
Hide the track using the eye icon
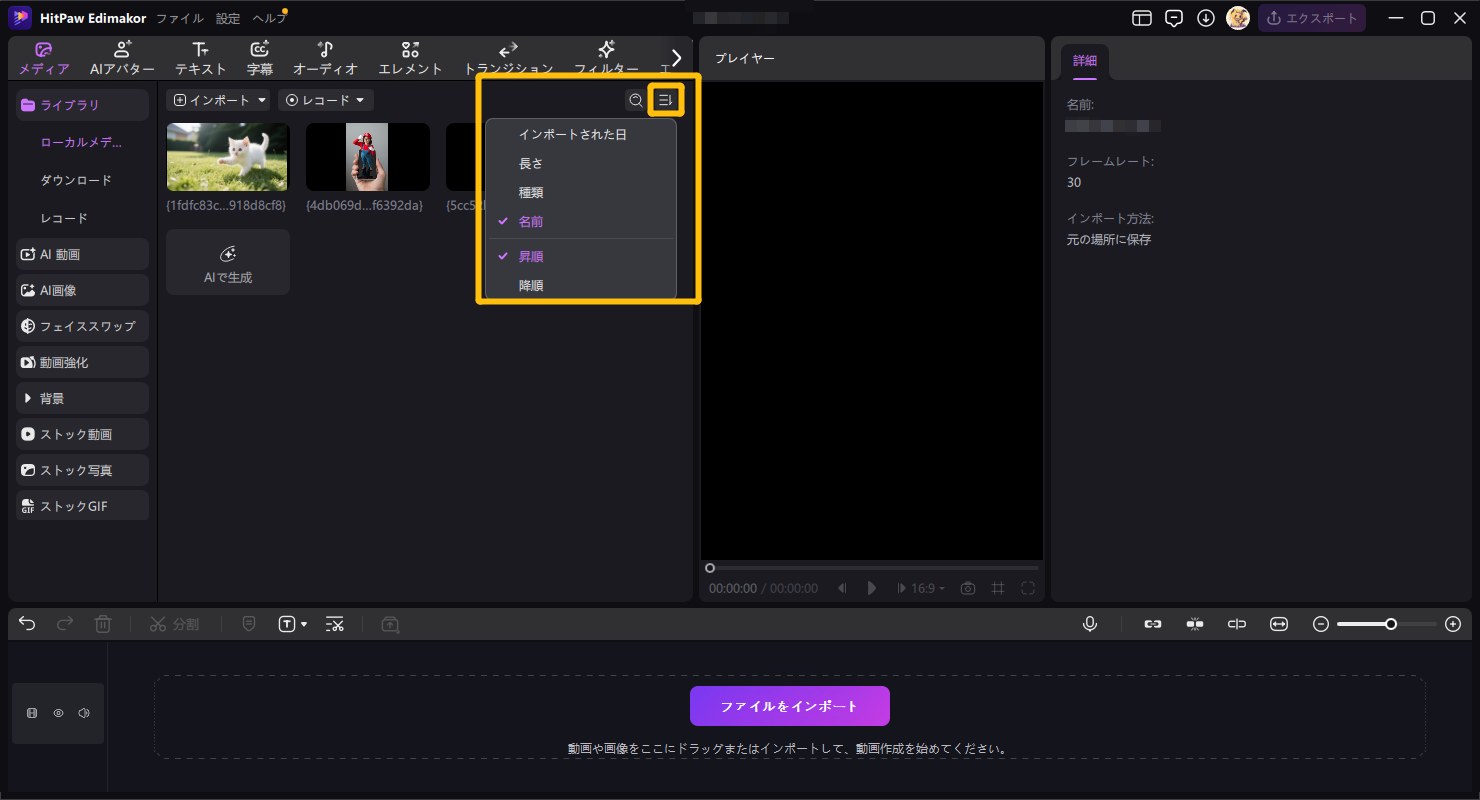coord(58,713)
